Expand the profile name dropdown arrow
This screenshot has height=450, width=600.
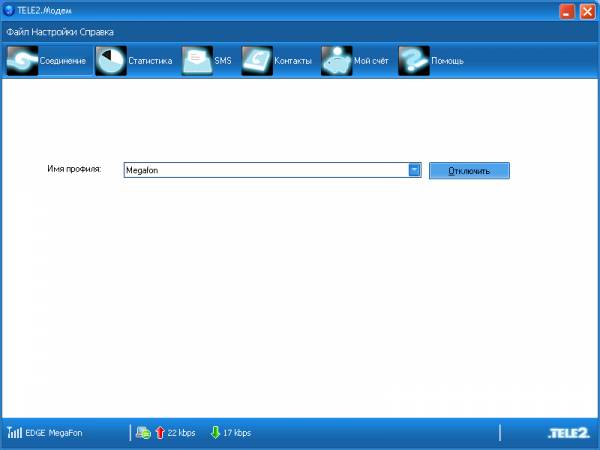(414, 170)
